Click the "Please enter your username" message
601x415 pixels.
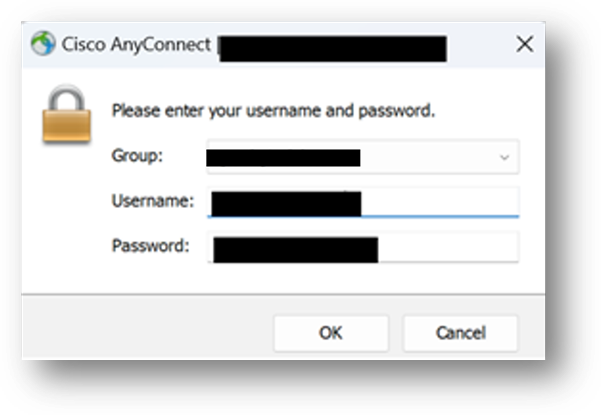273,111
